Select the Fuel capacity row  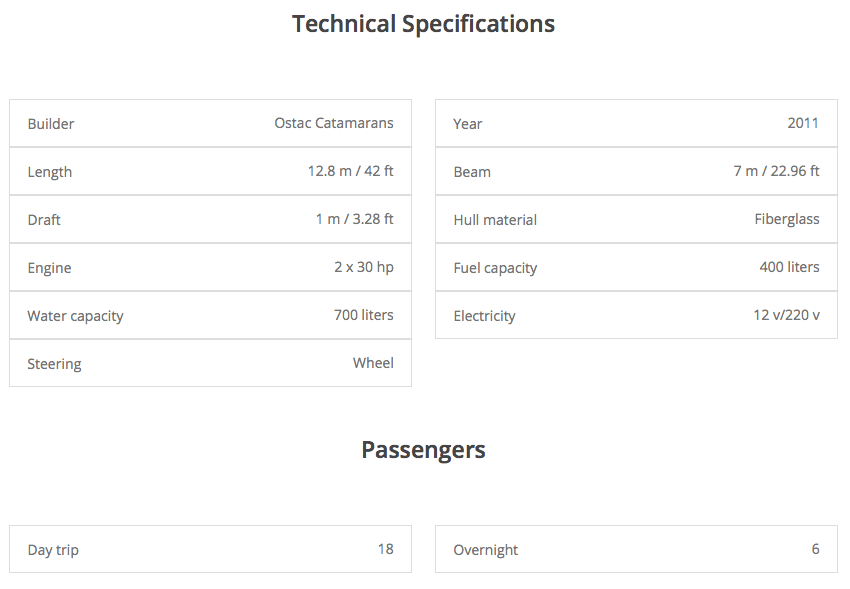click(636, 267)
